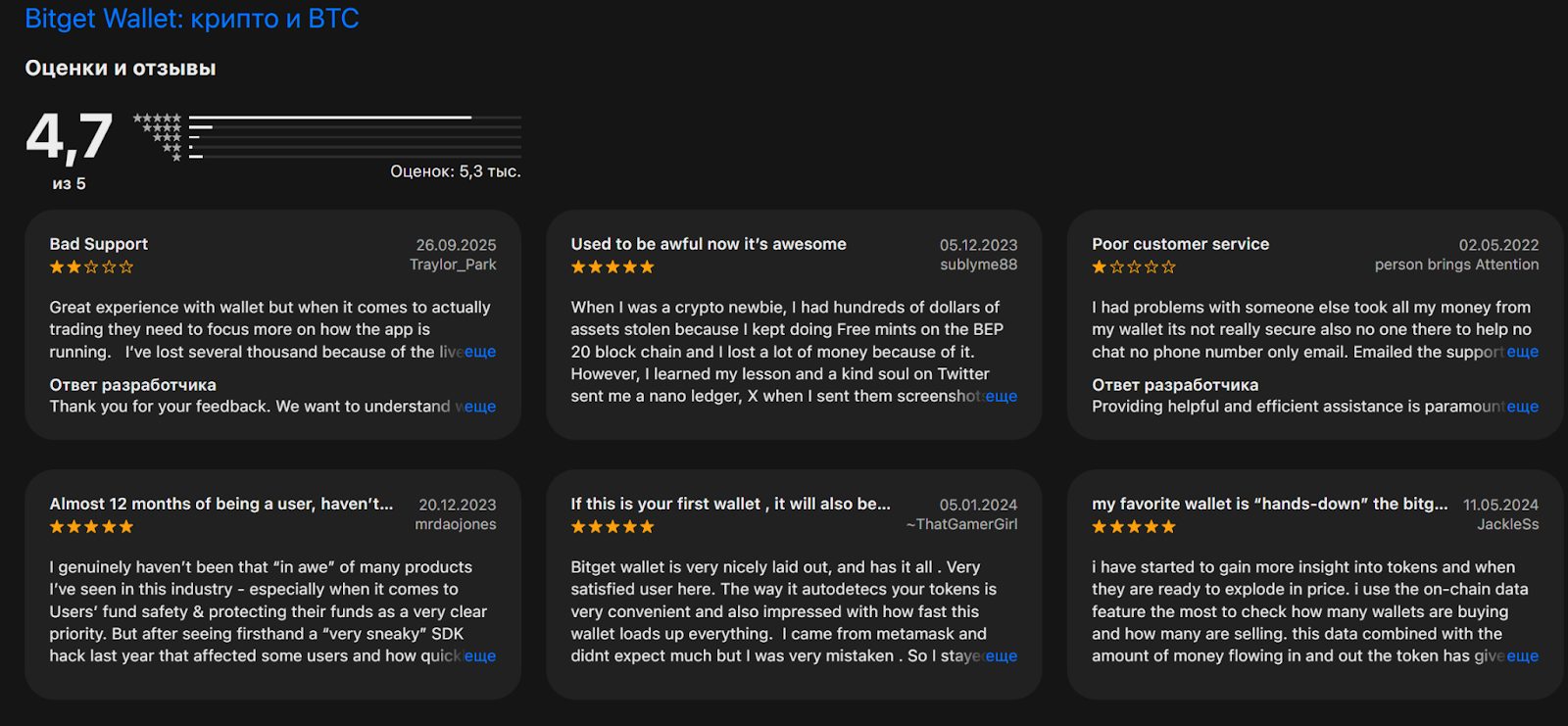Click the two-star rating on Bad Support review

pyautogui.click(x=91, y=266)
